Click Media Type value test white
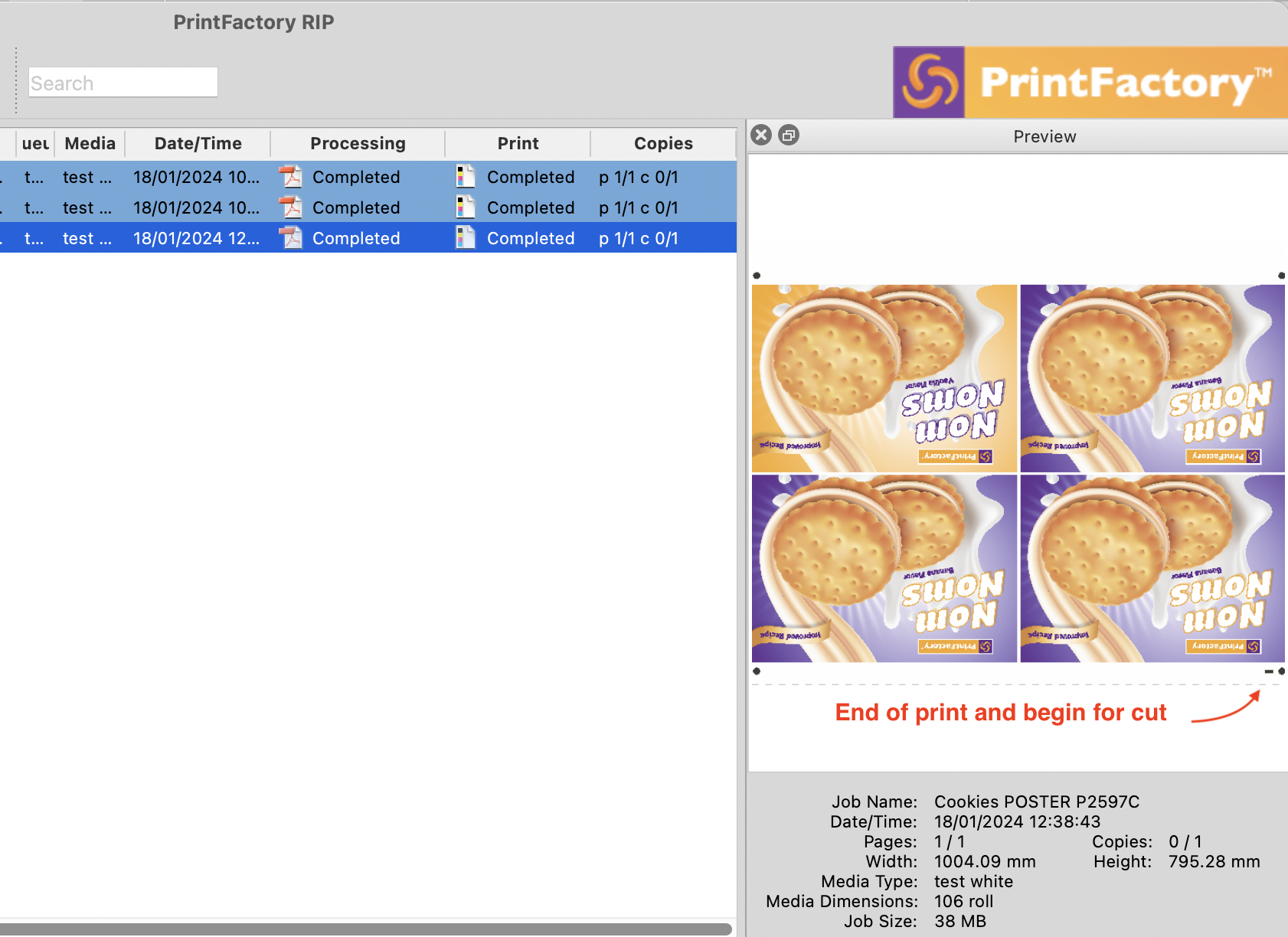1288x937 pixels. [x=973, y=881]
